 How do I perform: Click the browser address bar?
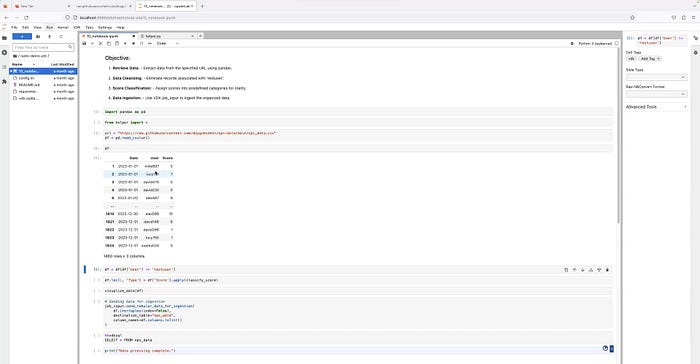point(348,17)
